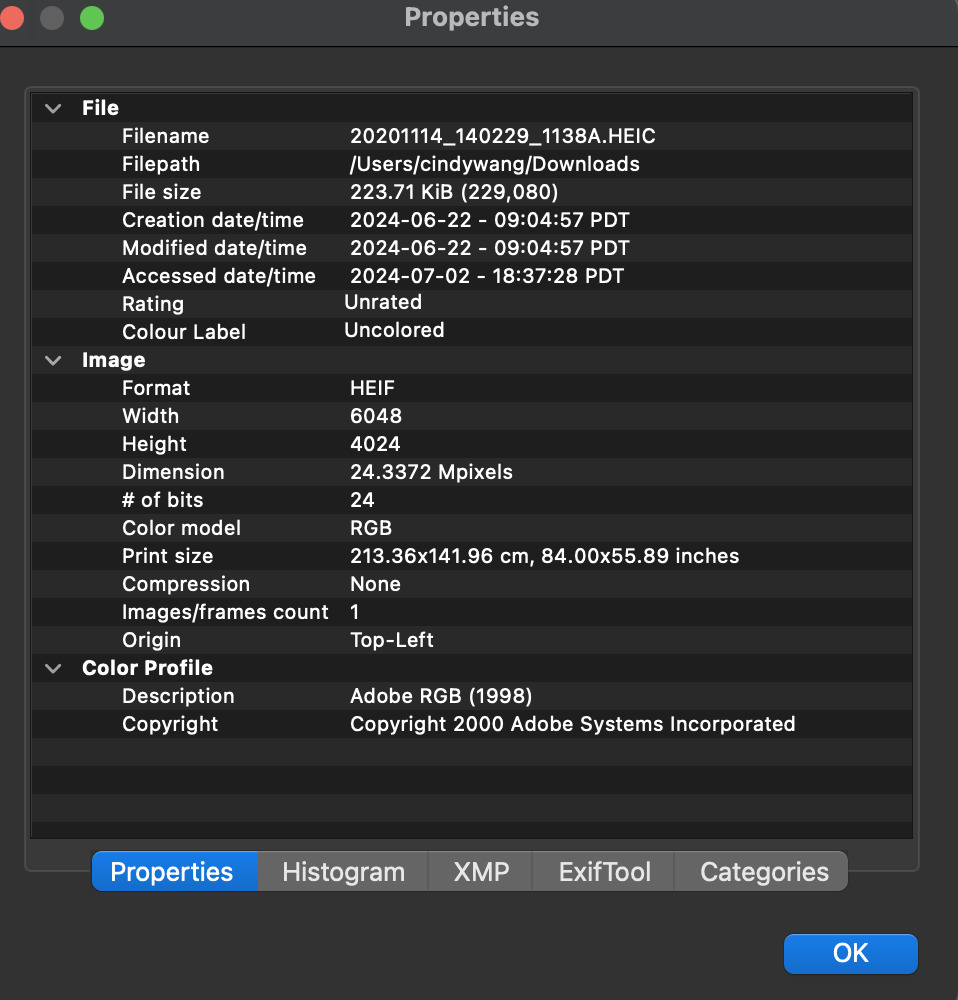This screenshot has width=958, height=1000.
Task: Switch to the Histogram tab
Action: [343, 871]
